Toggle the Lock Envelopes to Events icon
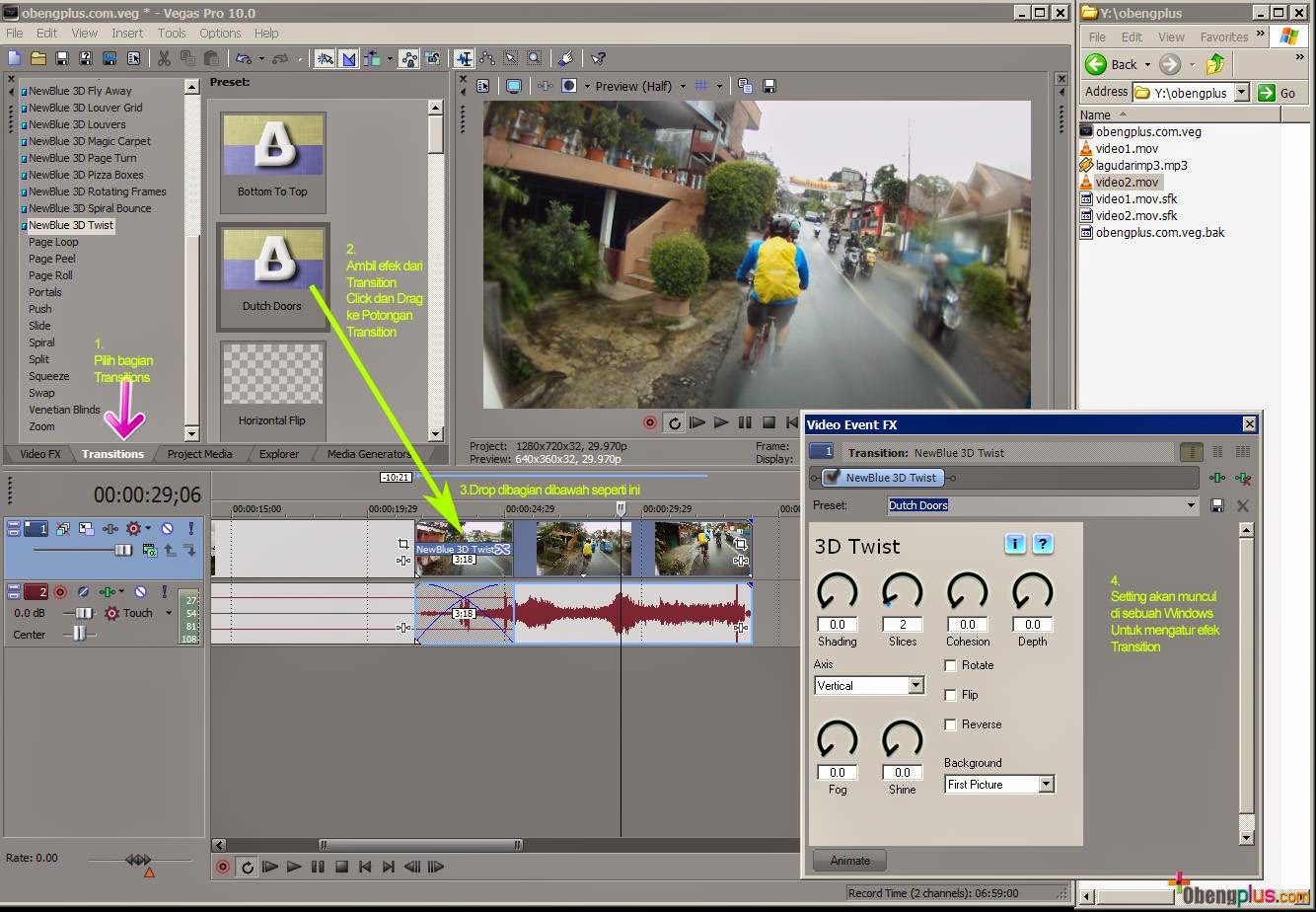This screenshot has width=1316, height=912. pyautogui.click(x=409, y=59)
